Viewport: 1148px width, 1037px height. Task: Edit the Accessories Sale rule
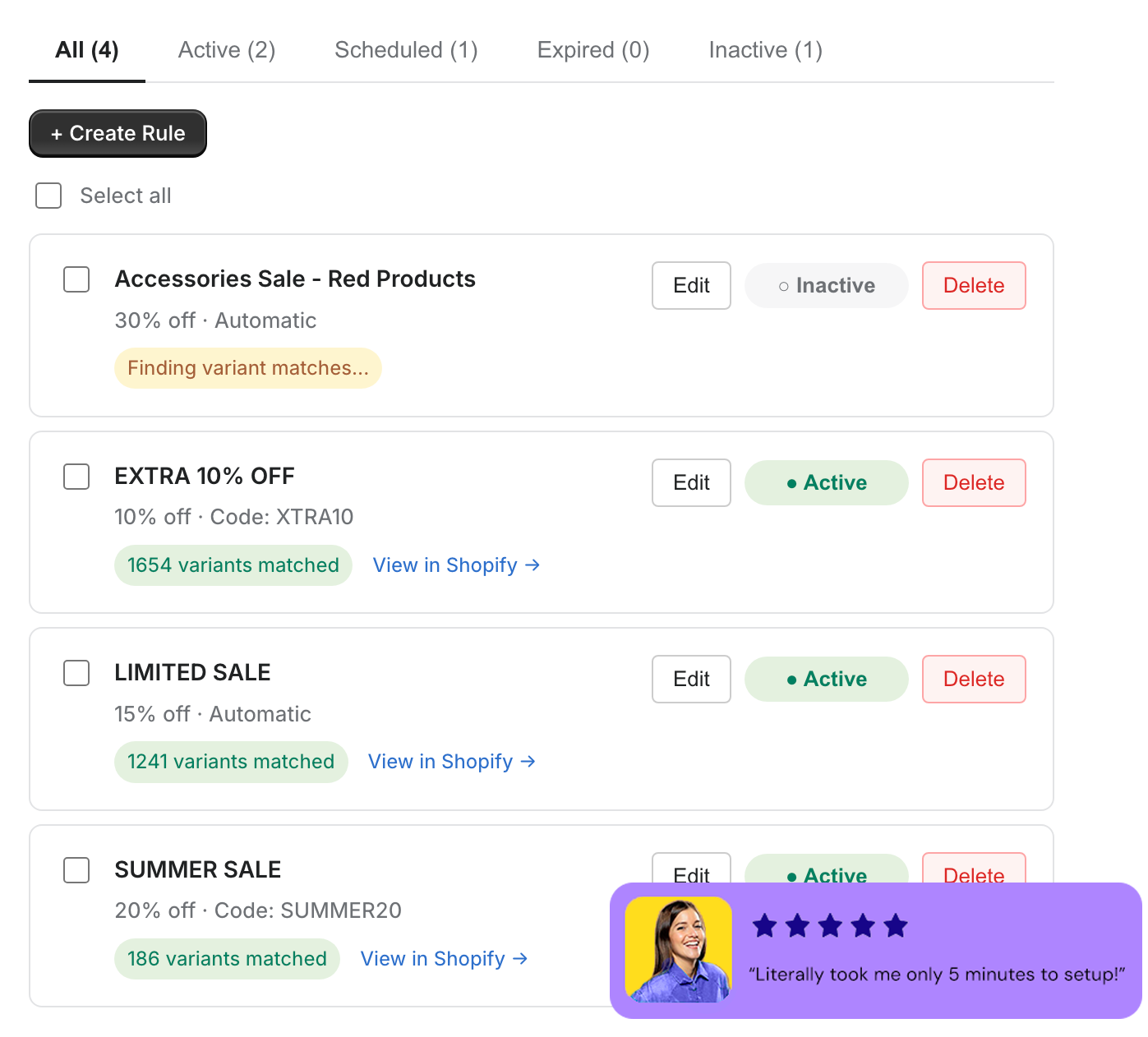[x=691, y=286]
